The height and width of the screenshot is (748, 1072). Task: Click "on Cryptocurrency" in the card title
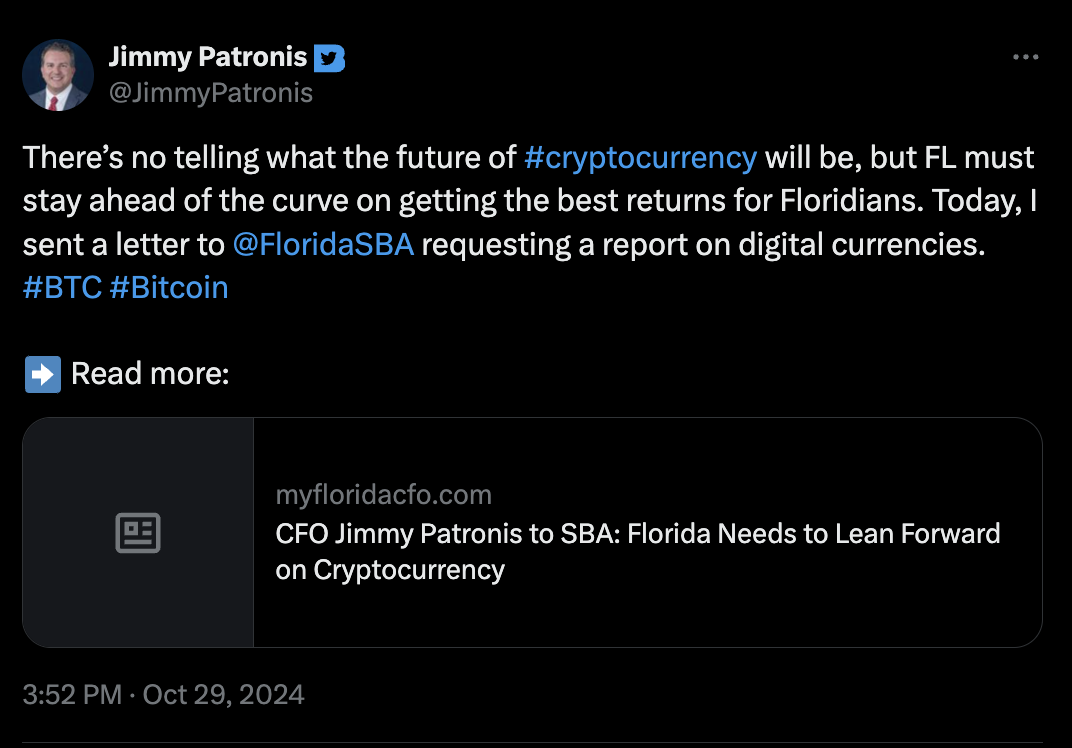(x=390, y=570)
